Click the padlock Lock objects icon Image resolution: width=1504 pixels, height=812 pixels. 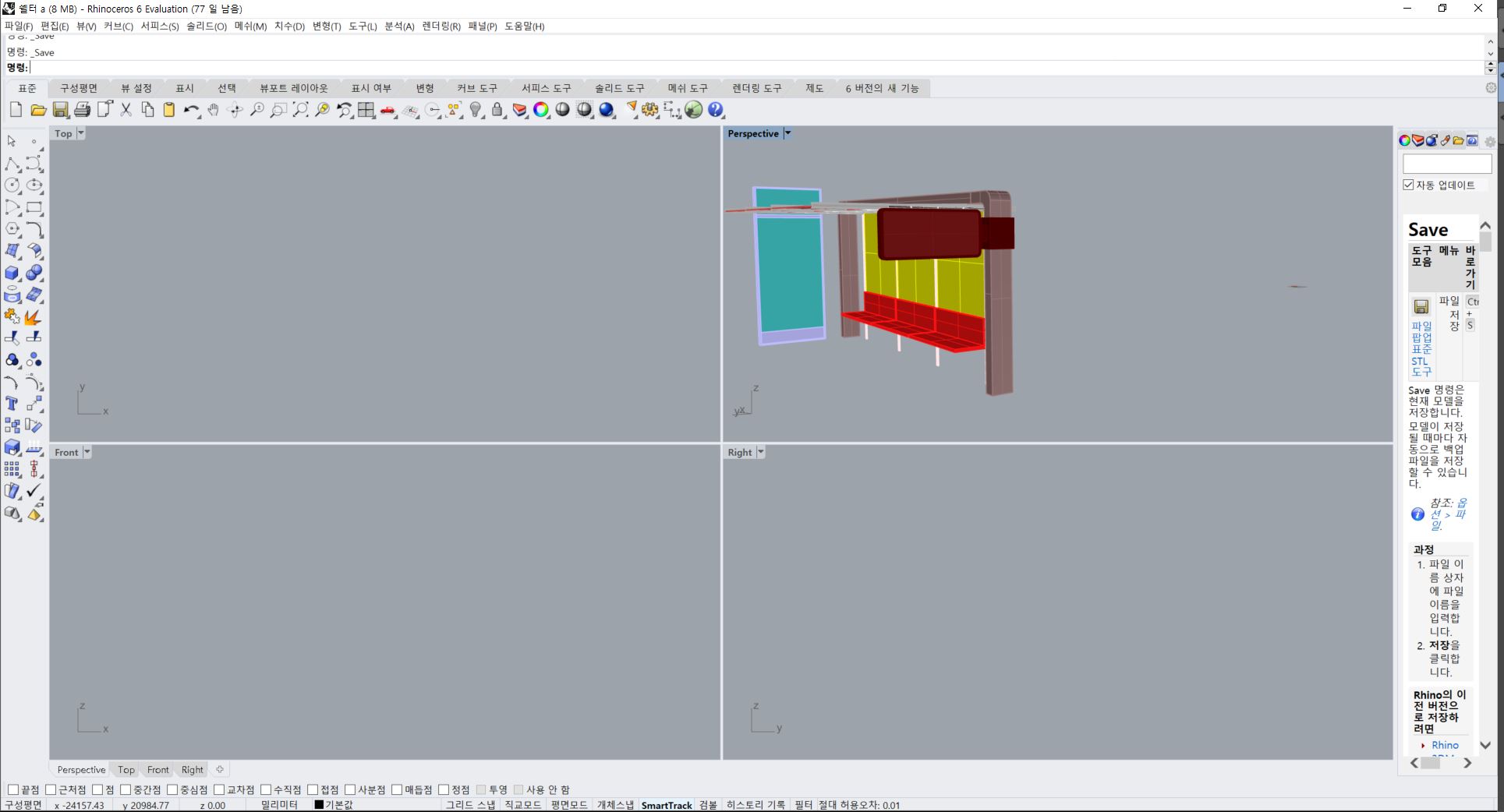(497, 110)
